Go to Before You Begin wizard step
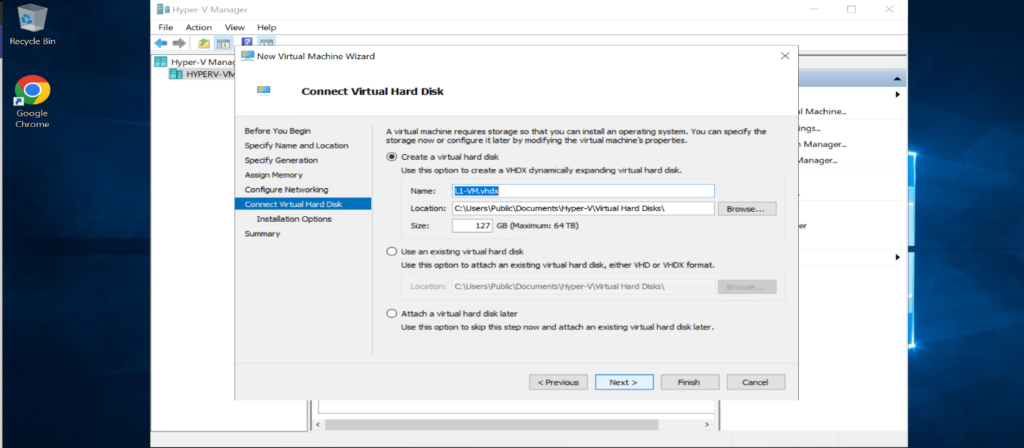Screen dimensions: 1024x448 pos(278,131)
